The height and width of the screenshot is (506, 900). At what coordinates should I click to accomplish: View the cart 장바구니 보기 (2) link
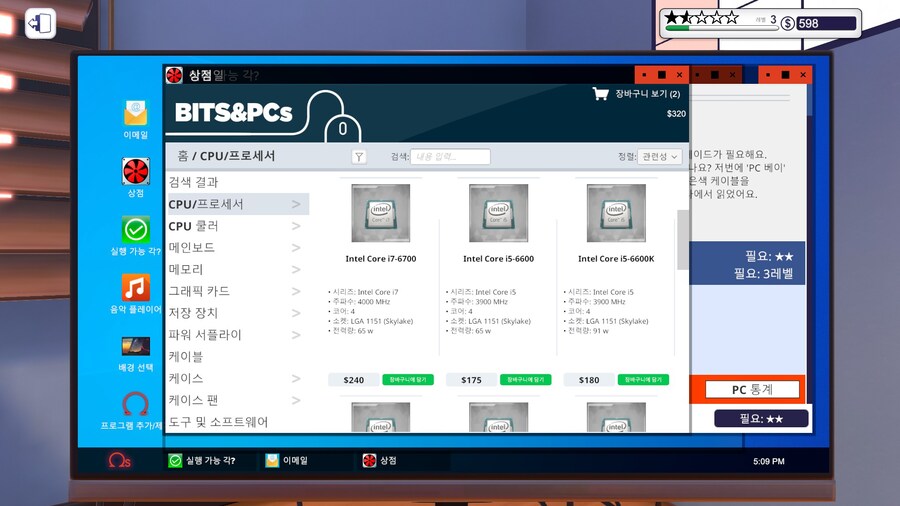click(647, 94)
